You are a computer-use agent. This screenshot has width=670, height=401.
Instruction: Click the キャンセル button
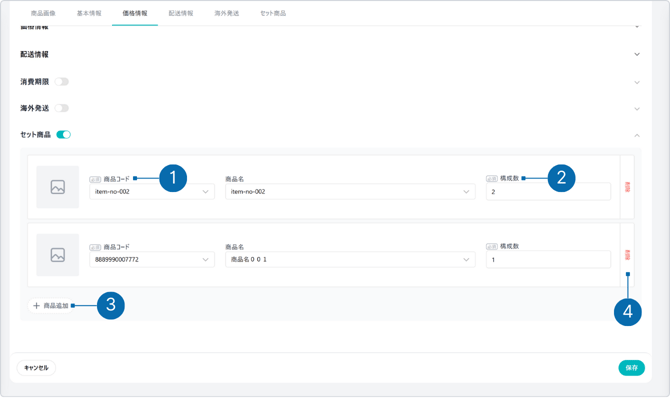click(36, 368)
